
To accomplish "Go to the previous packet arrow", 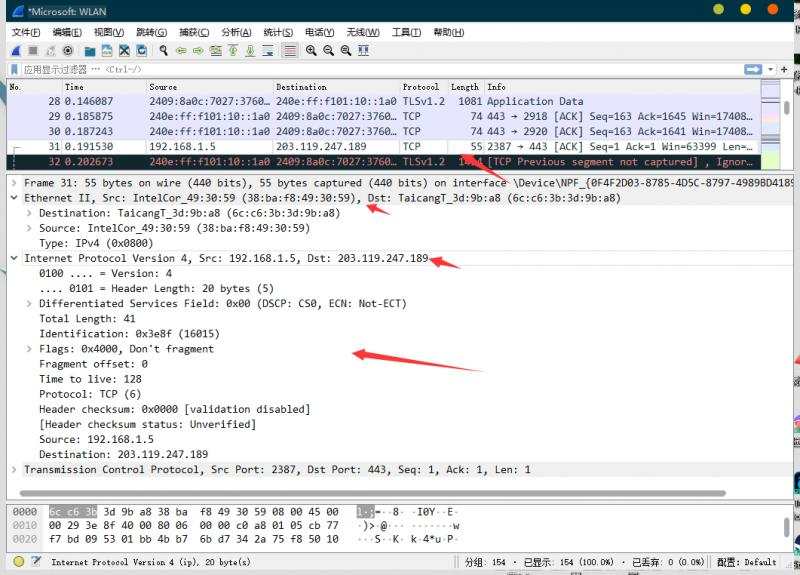I will pyautogui.click(x=181, y=50).
